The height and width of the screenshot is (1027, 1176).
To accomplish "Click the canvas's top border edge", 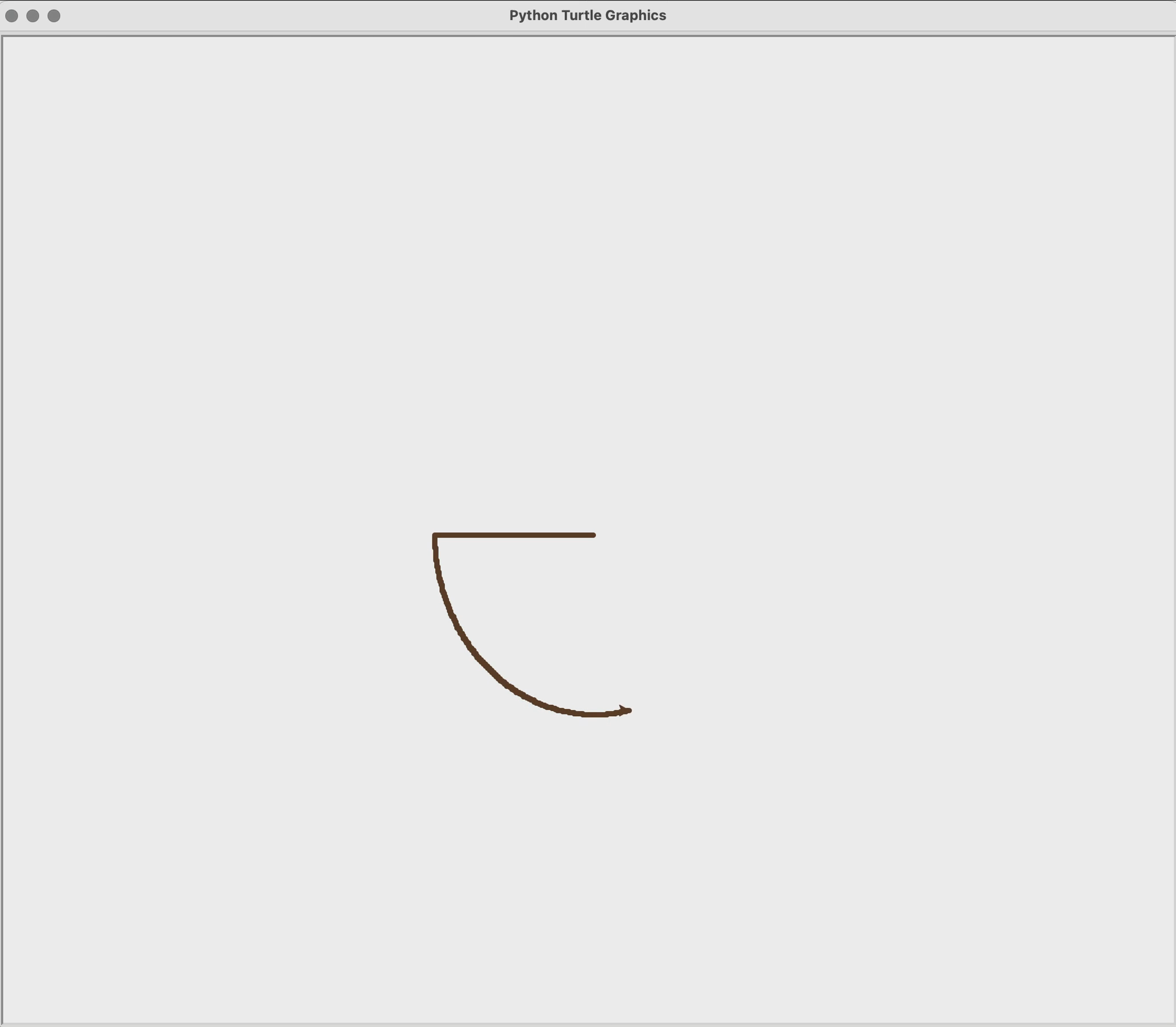I will click(x=588, y=36).
